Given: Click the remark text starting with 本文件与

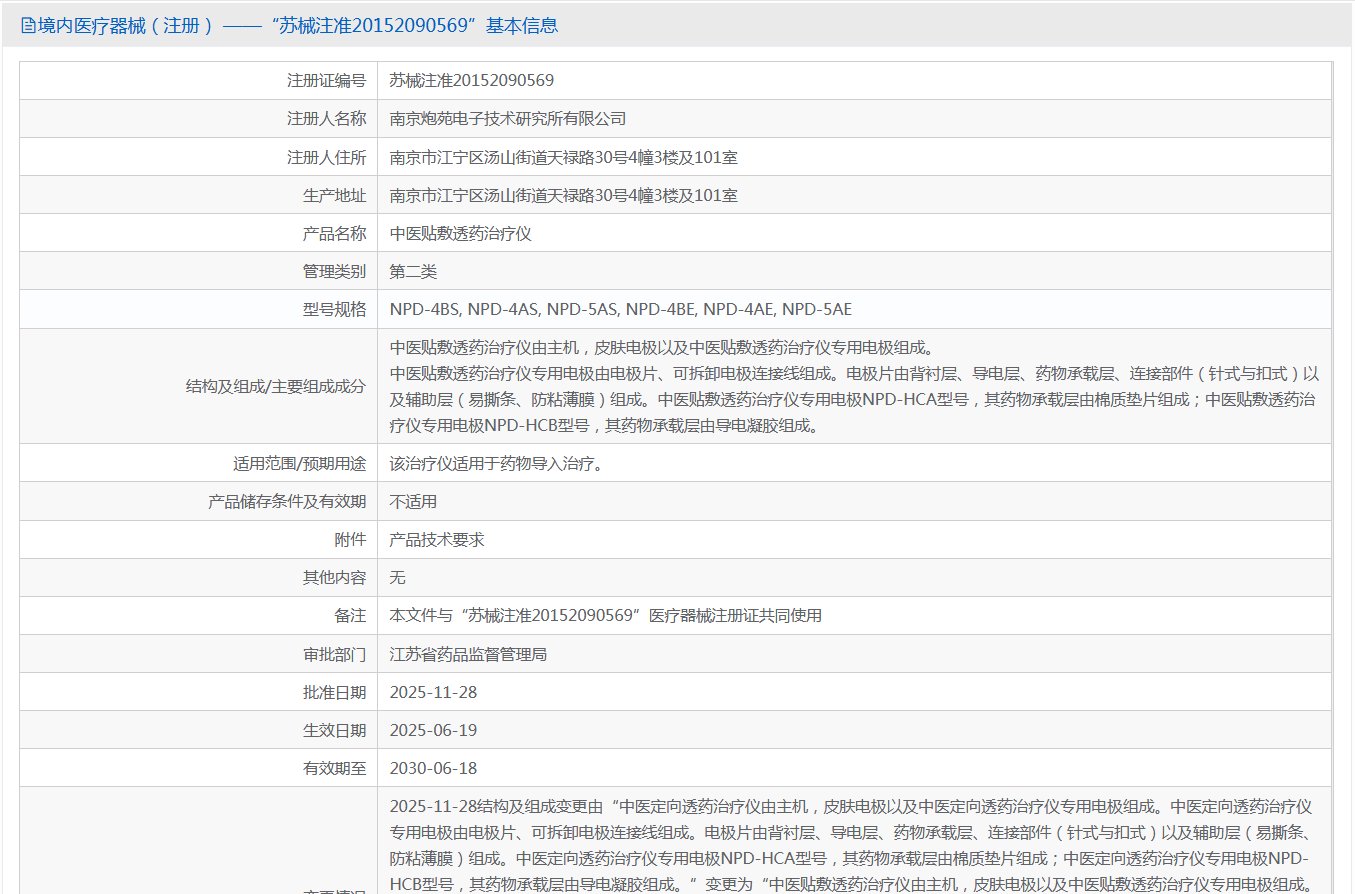Looking at the screenshot, I should [606, 615].
